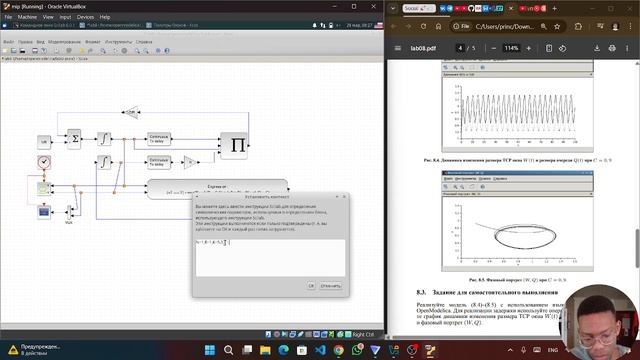Click Отменить in context dialog
Image resolution: width=640 pixels, height=360 pixels.
click(331, 286)
